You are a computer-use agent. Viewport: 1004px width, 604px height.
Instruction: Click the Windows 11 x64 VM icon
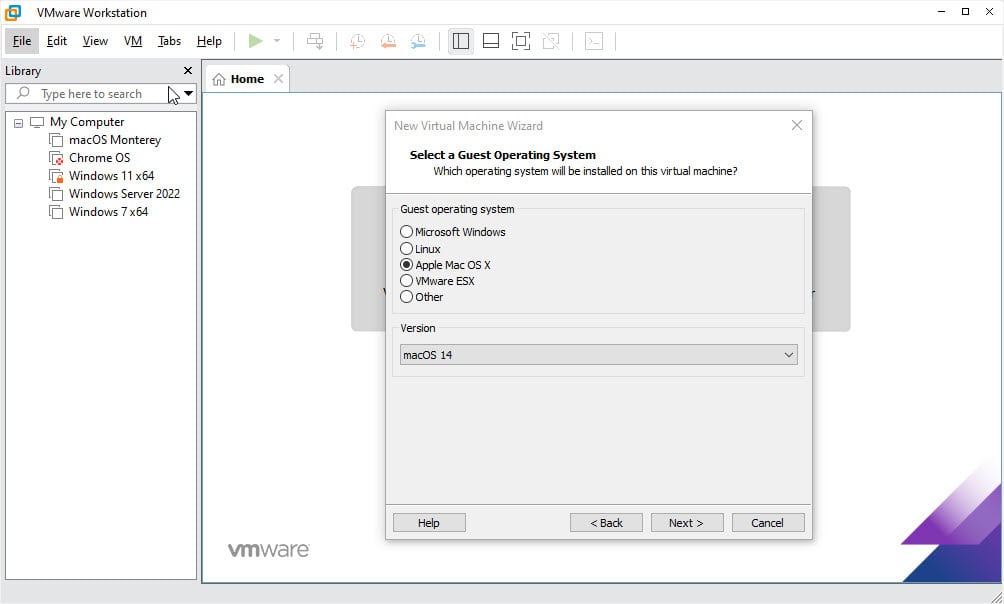pyautogui.click(x=56, y=176)
